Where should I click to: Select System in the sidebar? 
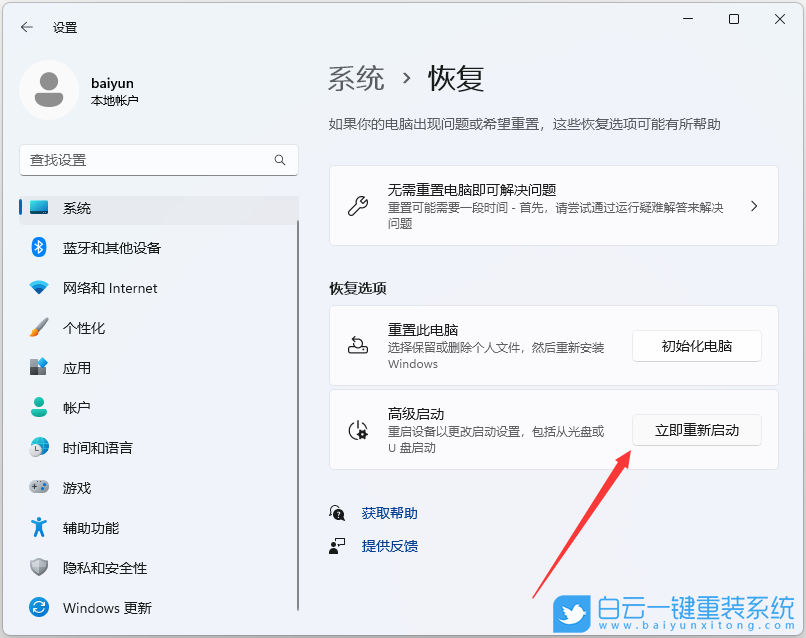point(77,208)
